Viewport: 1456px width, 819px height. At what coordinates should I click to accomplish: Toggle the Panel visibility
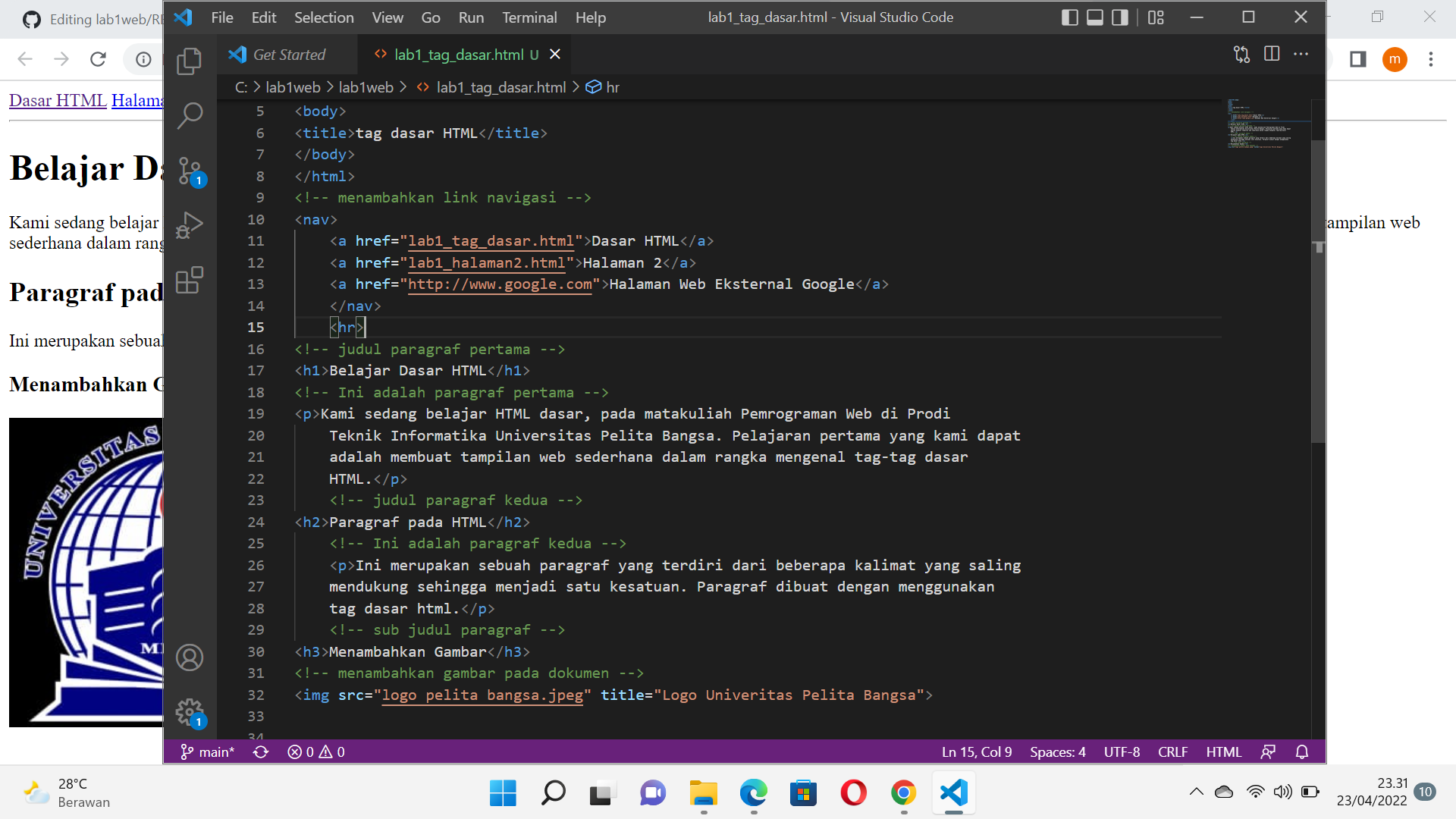(x=1095, y=17)
